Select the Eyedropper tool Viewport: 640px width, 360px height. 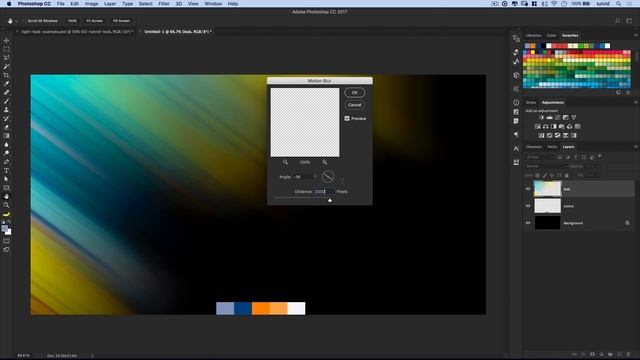pyautogui.click(x=7, y=84)
